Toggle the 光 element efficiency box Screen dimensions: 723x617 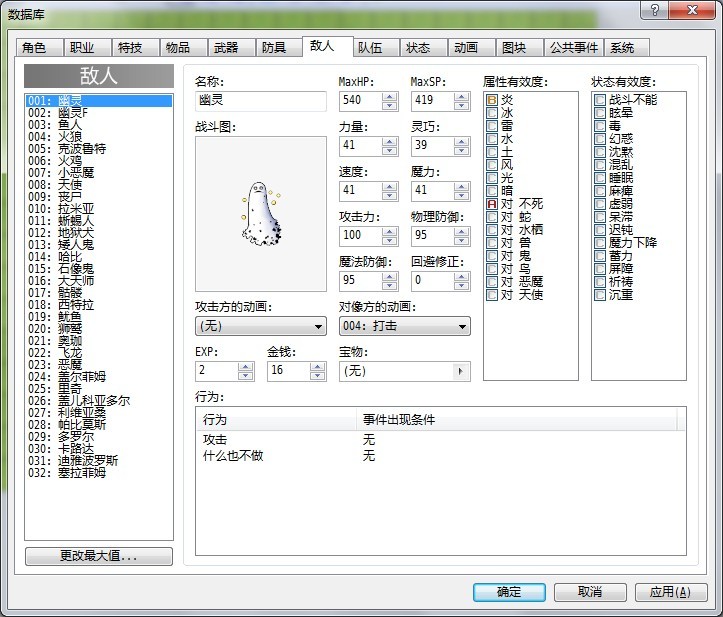tap(492, 178)
